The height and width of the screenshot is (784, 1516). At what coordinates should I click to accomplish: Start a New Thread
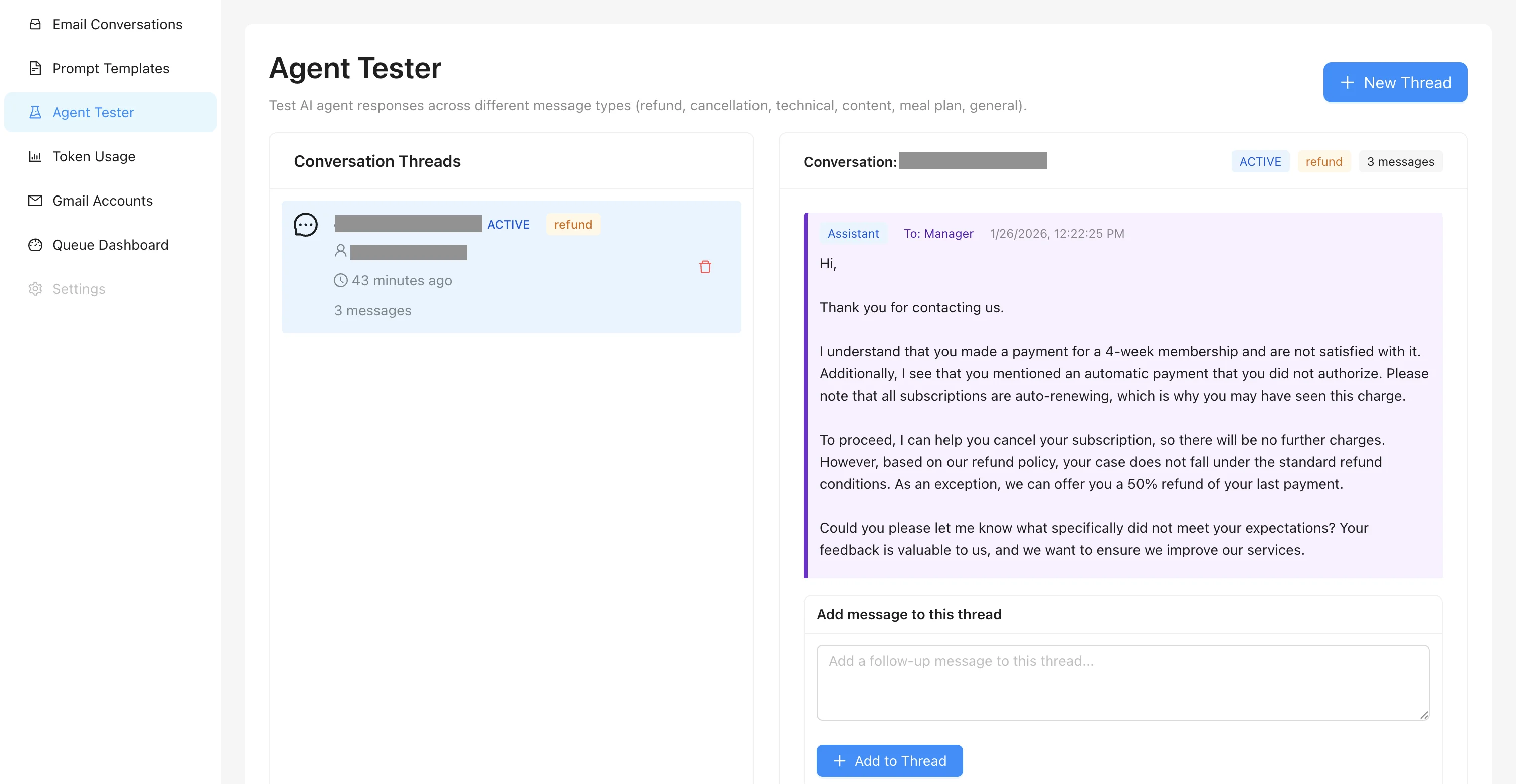(1395, 82)
